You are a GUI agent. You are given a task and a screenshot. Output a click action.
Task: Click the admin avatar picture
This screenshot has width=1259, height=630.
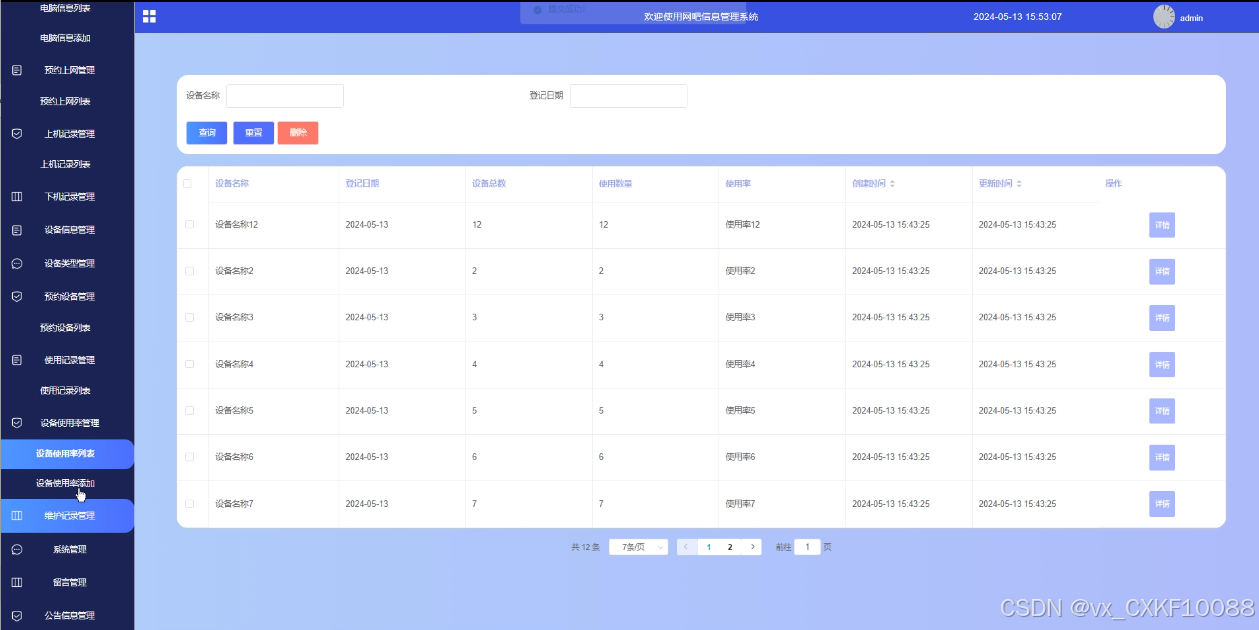pos(1164,17)
